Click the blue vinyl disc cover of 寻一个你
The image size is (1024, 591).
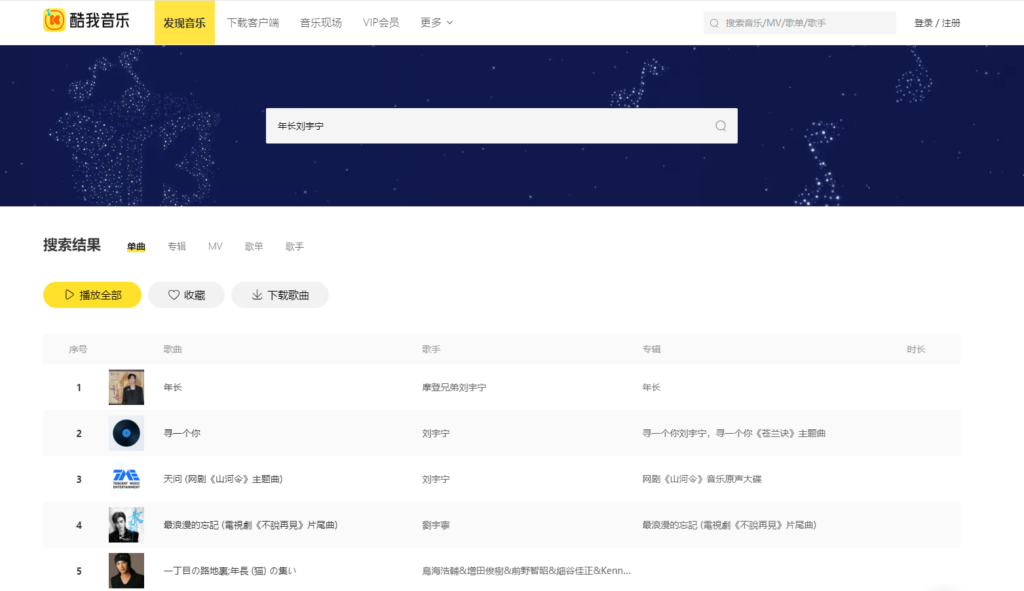[x=126, y=433]
